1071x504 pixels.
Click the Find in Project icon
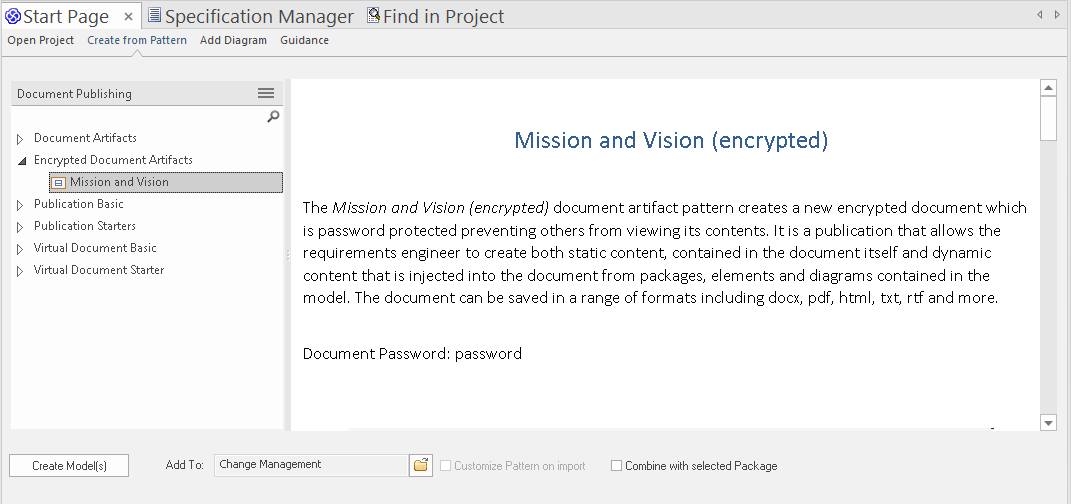click(x=373, y=16)
